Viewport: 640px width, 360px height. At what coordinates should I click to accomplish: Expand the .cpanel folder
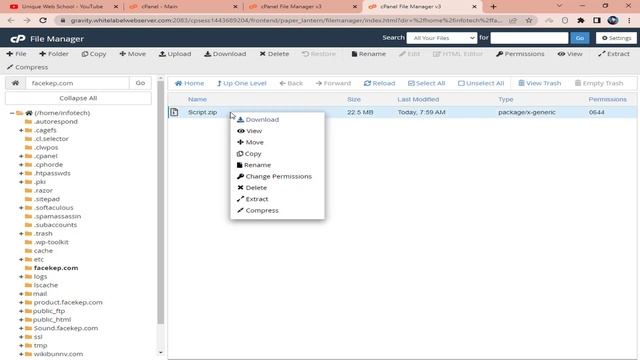tap(21, 156)
